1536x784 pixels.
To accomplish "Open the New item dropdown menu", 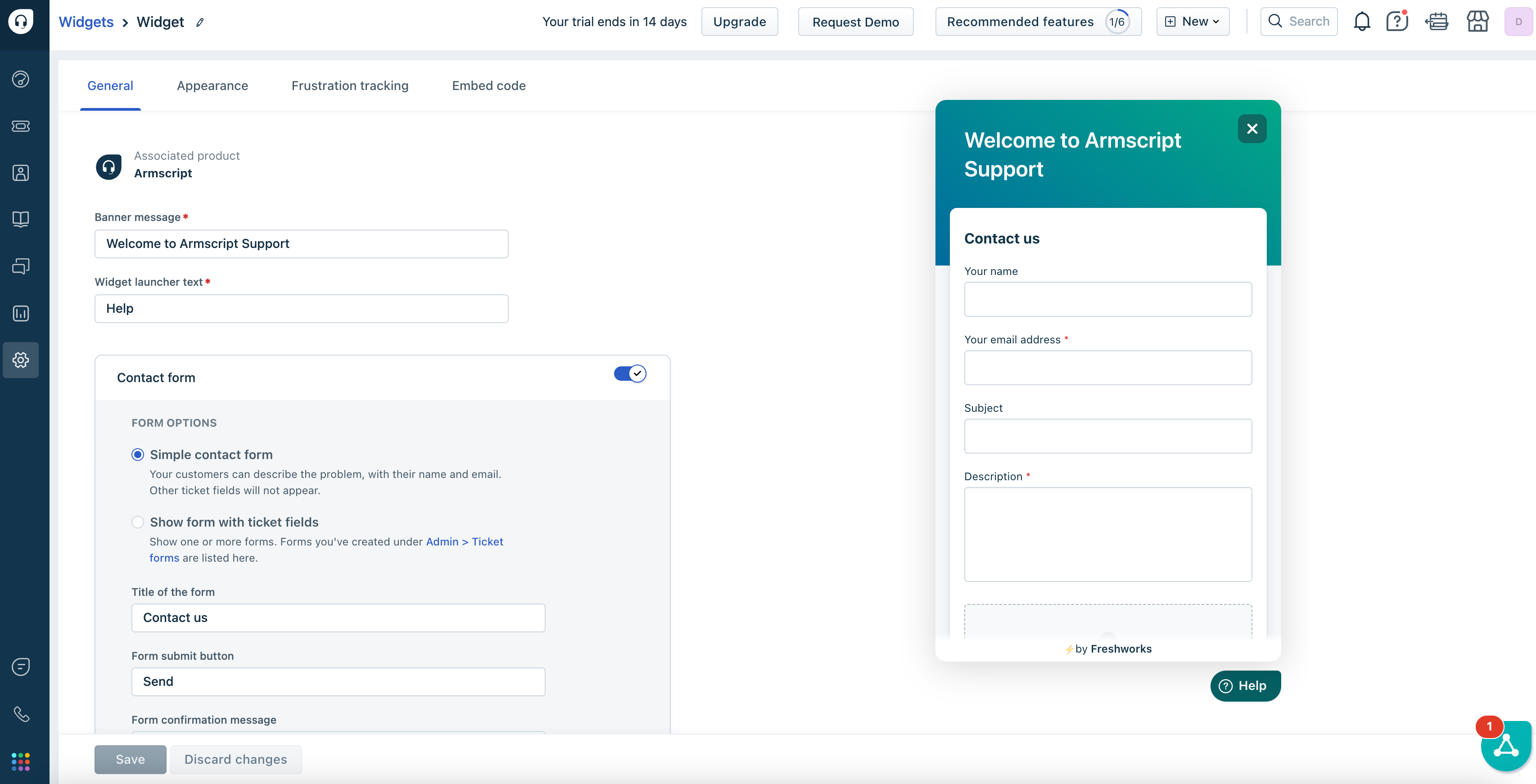I will [x=1192, y=21].
